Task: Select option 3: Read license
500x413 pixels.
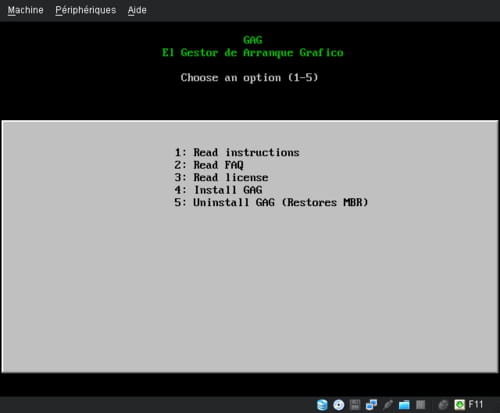Action: coord(221,177)
